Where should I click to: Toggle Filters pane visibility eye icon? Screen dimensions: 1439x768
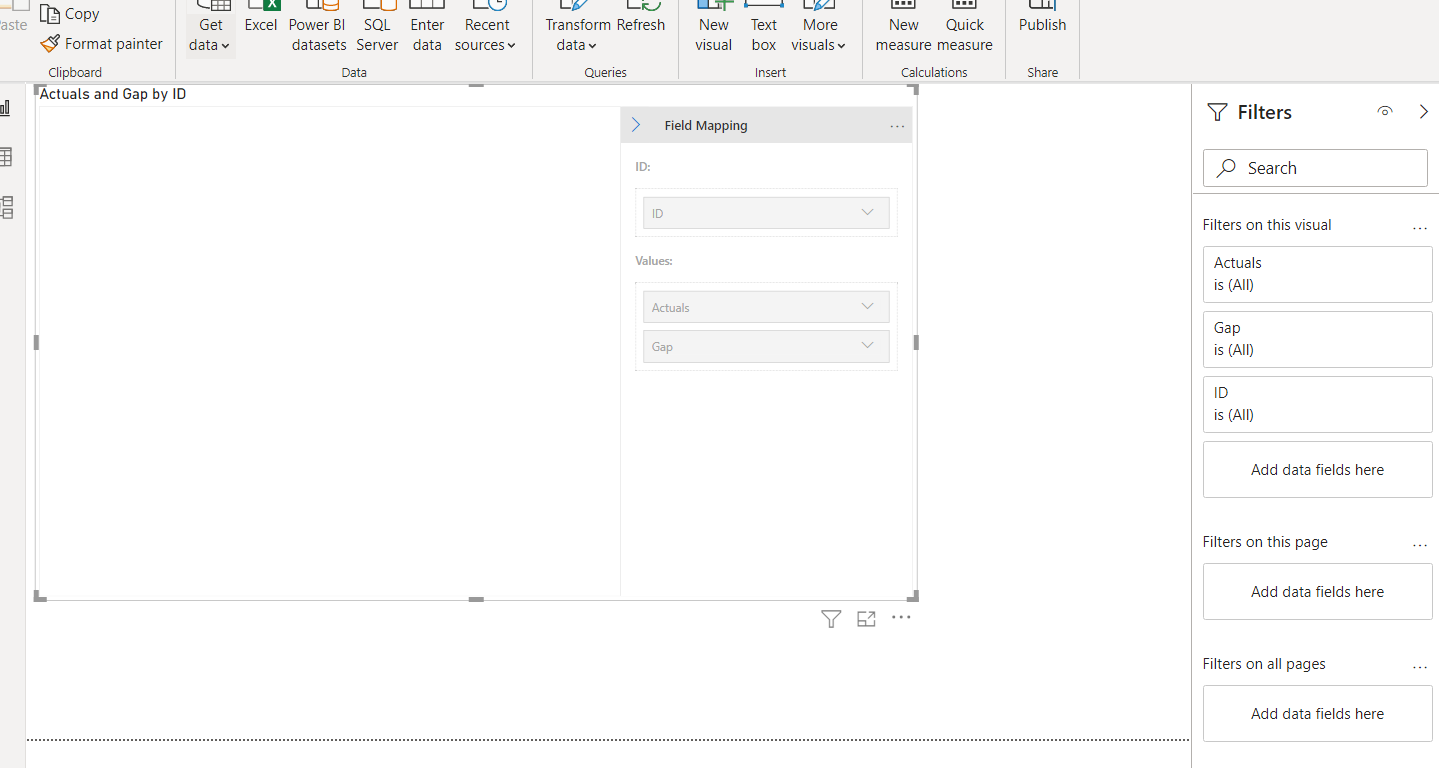[x=1385, y=112]
